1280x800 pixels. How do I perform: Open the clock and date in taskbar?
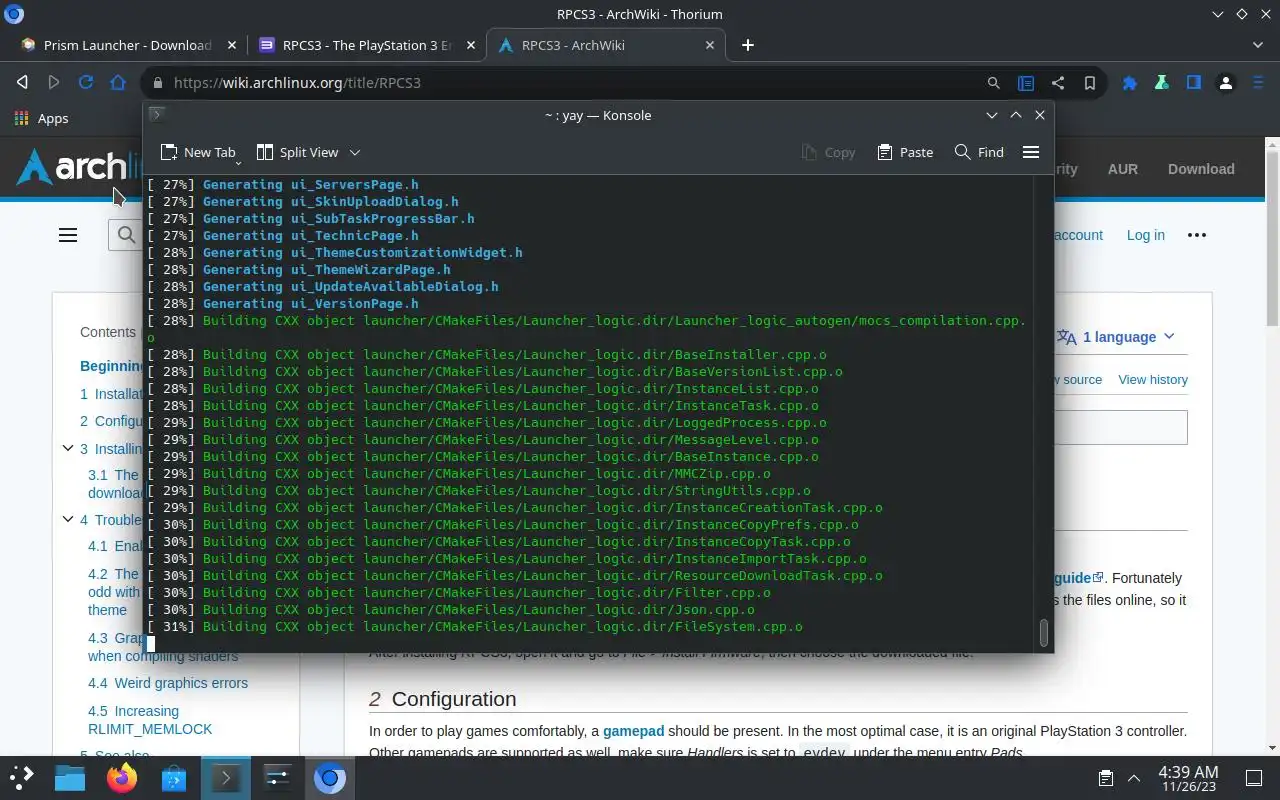pos(1188,778)
